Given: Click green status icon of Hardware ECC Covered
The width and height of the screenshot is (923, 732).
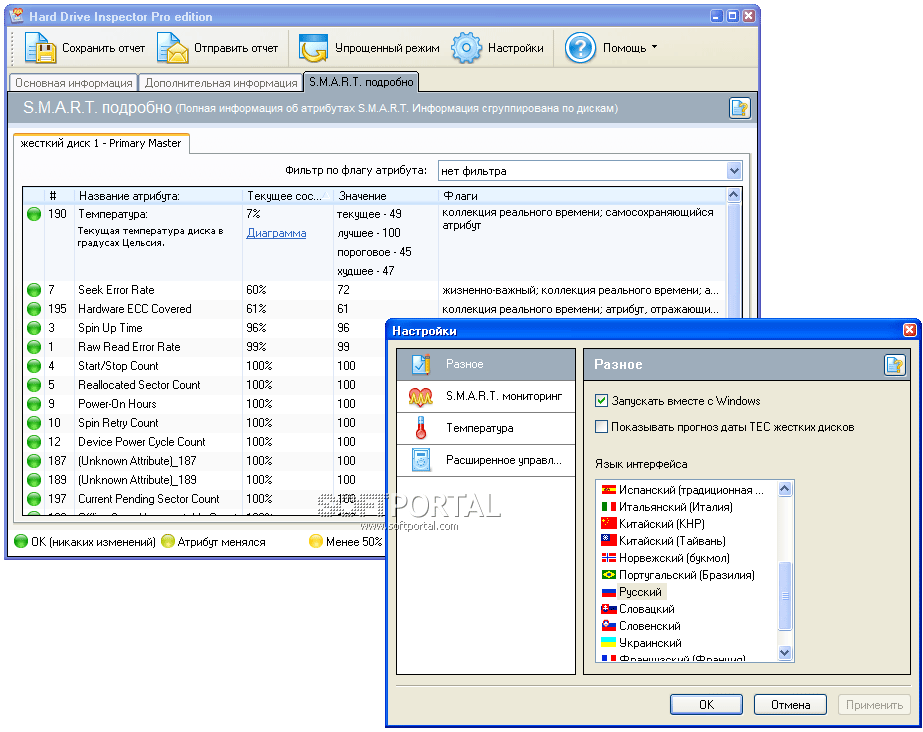Looking at the screenshot, I should [34, 309].
